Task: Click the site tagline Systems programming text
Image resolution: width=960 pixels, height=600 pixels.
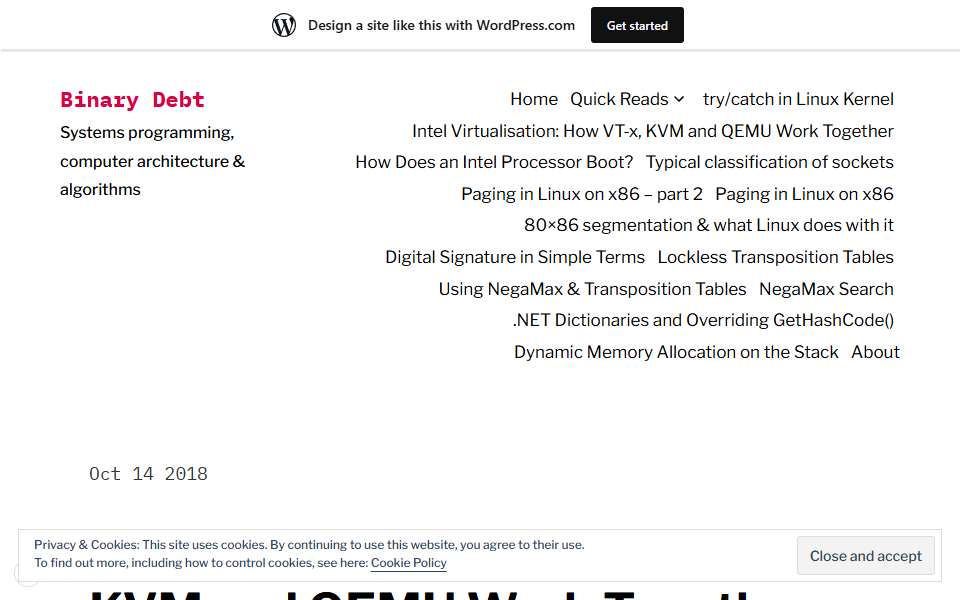Action: click(x=152, y=161)
